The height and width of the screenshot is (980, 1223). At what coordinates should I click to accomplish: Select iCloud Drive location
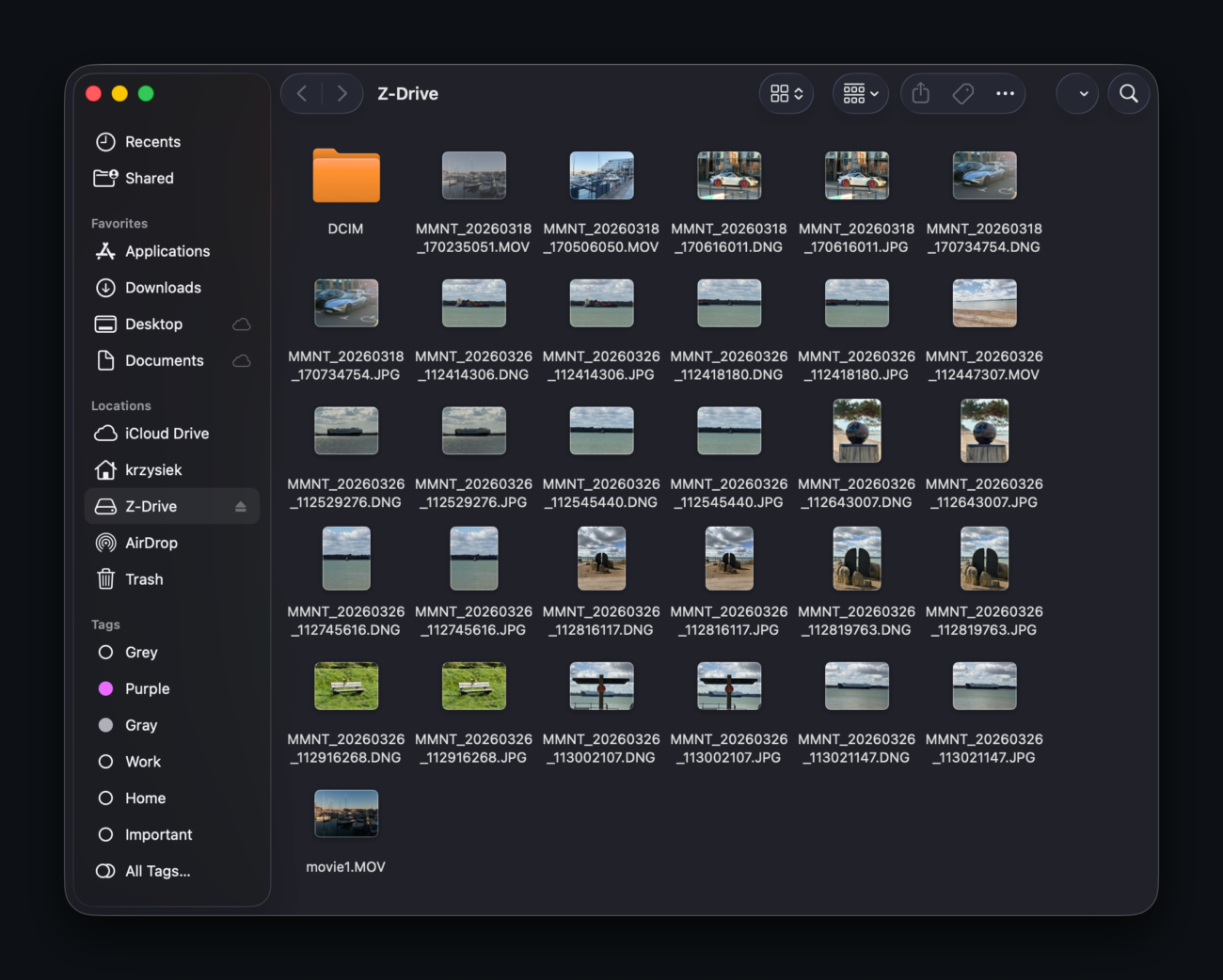pos(167,434)
